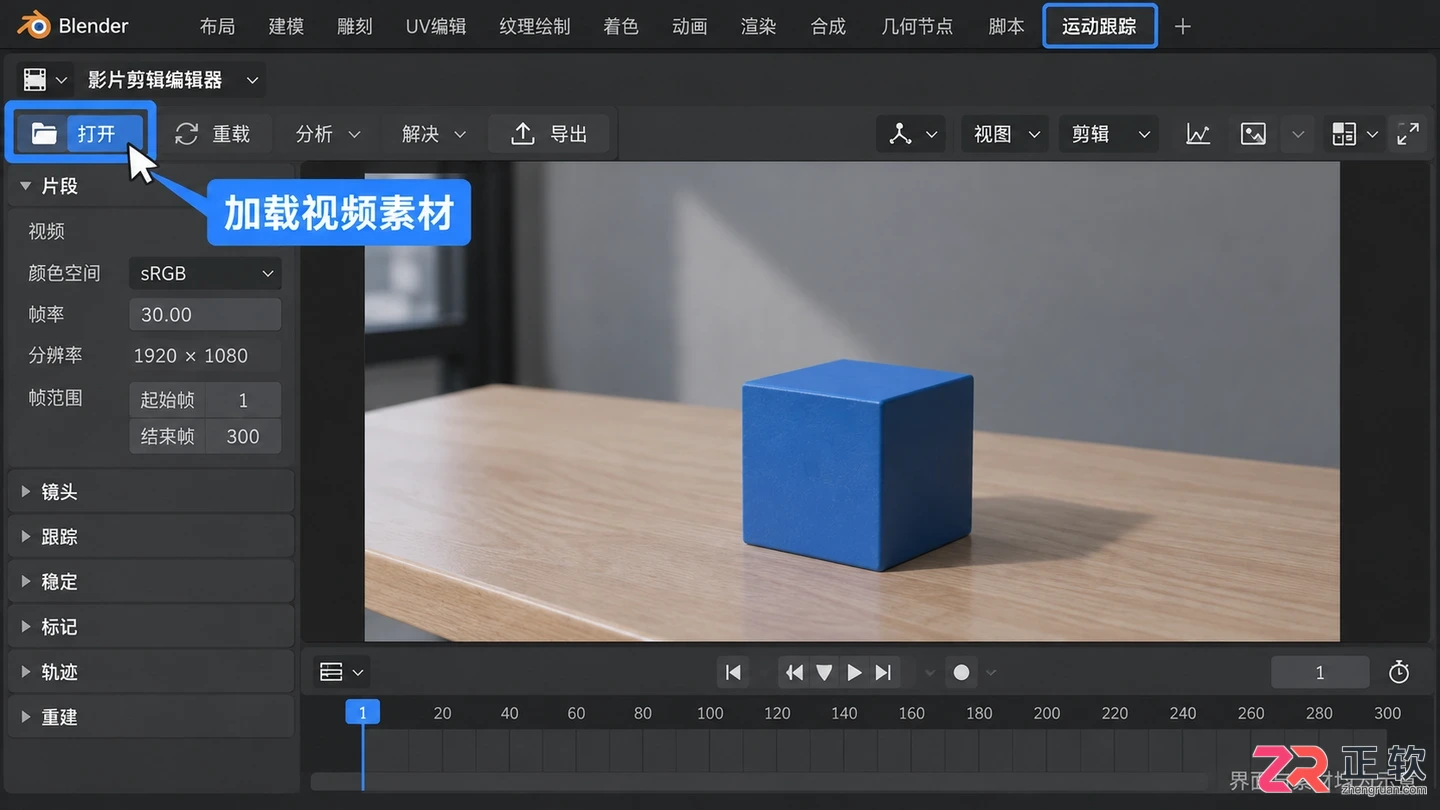The width and height of the screenshot is (1440, 810).
Task: Toggle fullscreen expand arrows icon
Action: click(x=1408, y=134)
